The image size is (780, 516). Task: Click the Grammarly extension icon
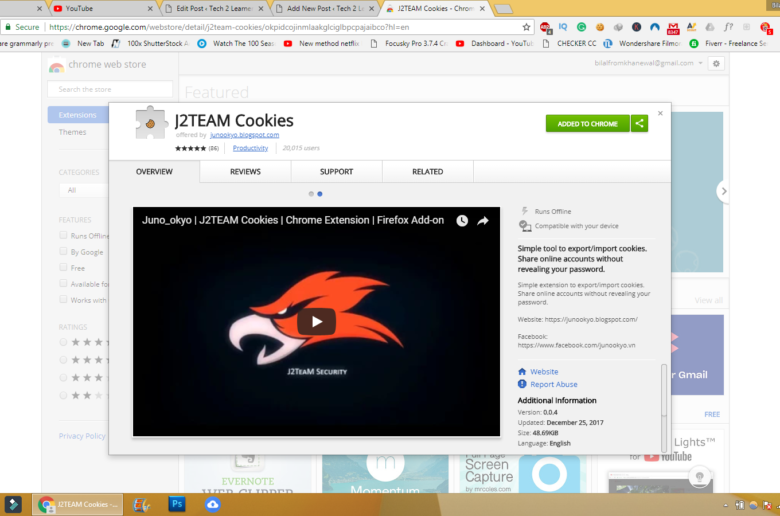point(581,27)
